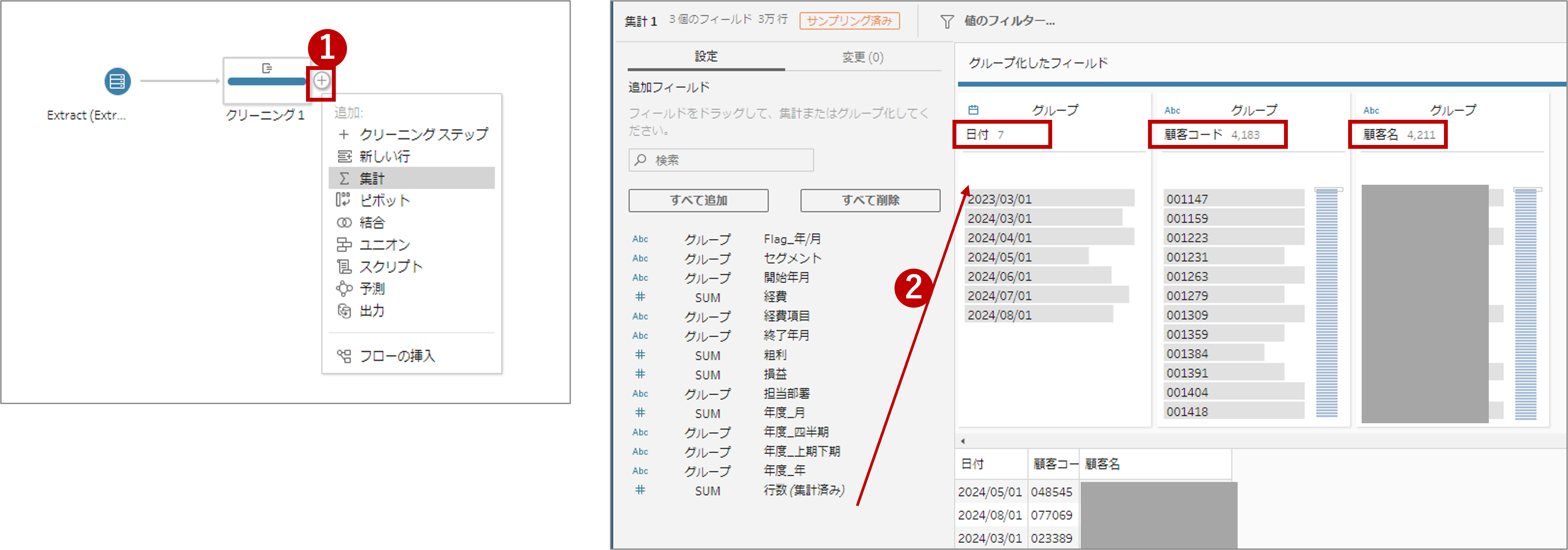Select 予測 in the add menu
Screen dimensions: 1568x550
pyautogui.click(x=412, y=288)
